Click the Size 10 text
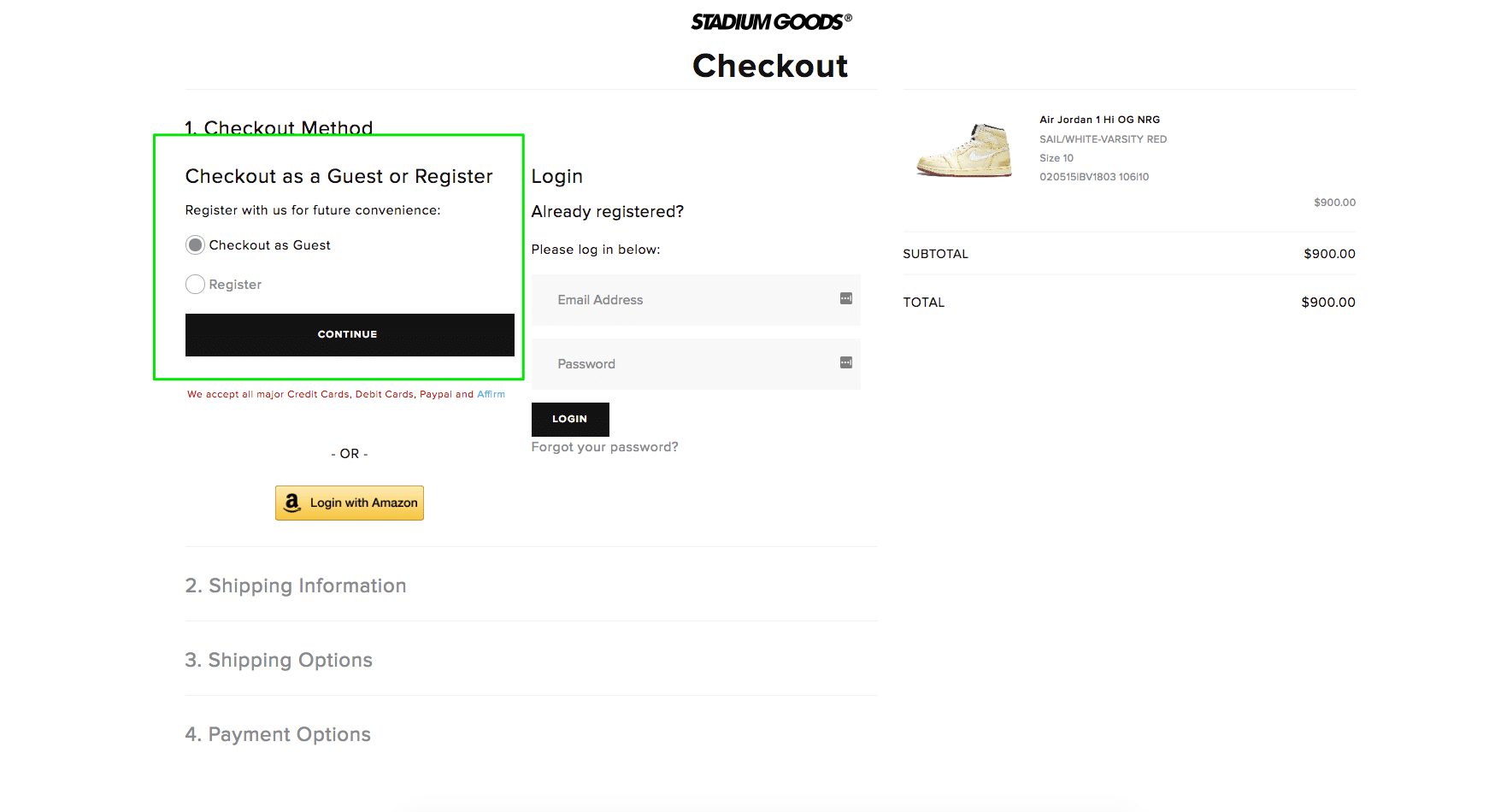The width and height of the screenshot is (1489, 812). pos(1056,158)
